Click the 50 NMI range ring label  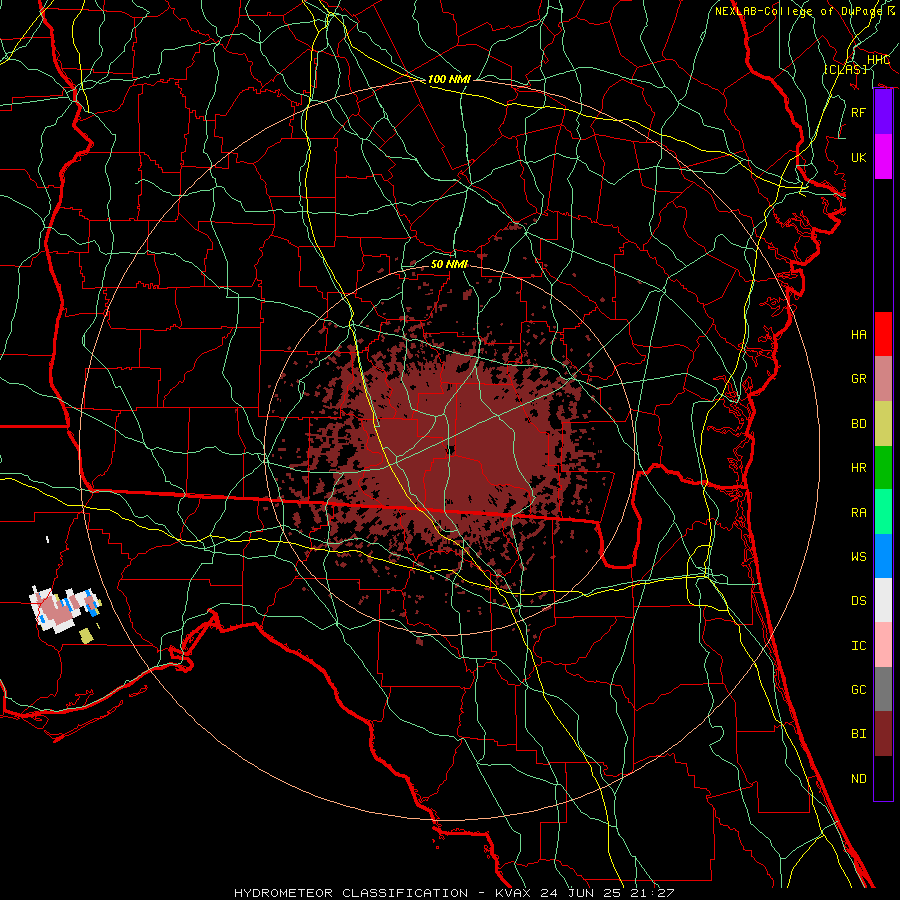449,264
